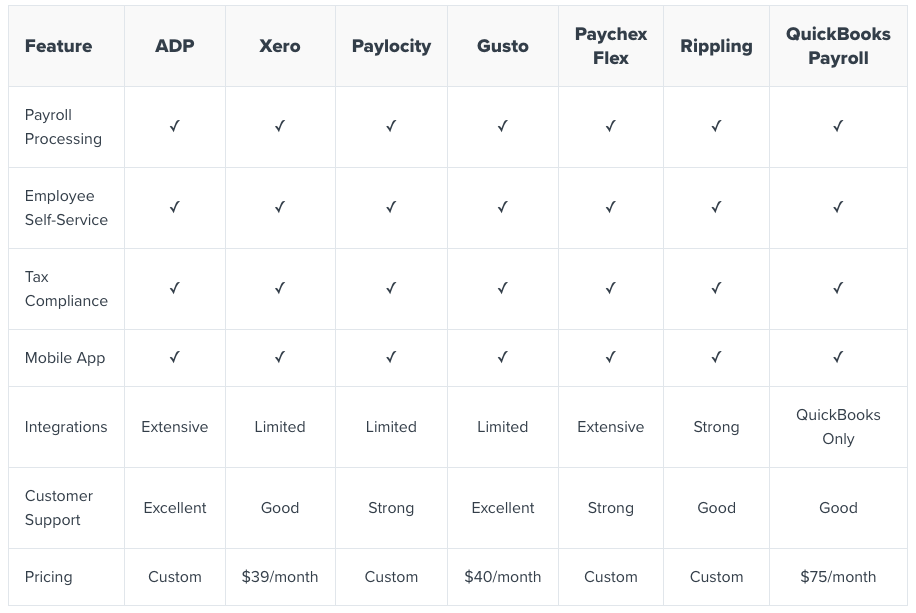The image size is (916, 613).
Task: Click ADP's Excellent customer support cell
Action: [175, 508]
